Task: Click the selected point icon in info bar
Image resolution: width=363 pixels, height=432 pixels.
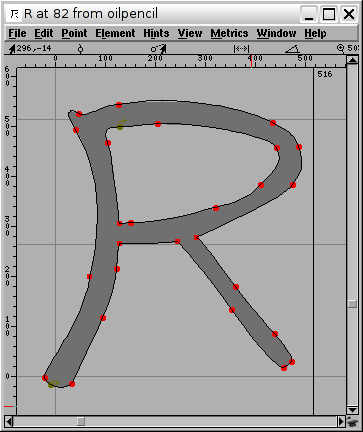Action: coord(80,49)
